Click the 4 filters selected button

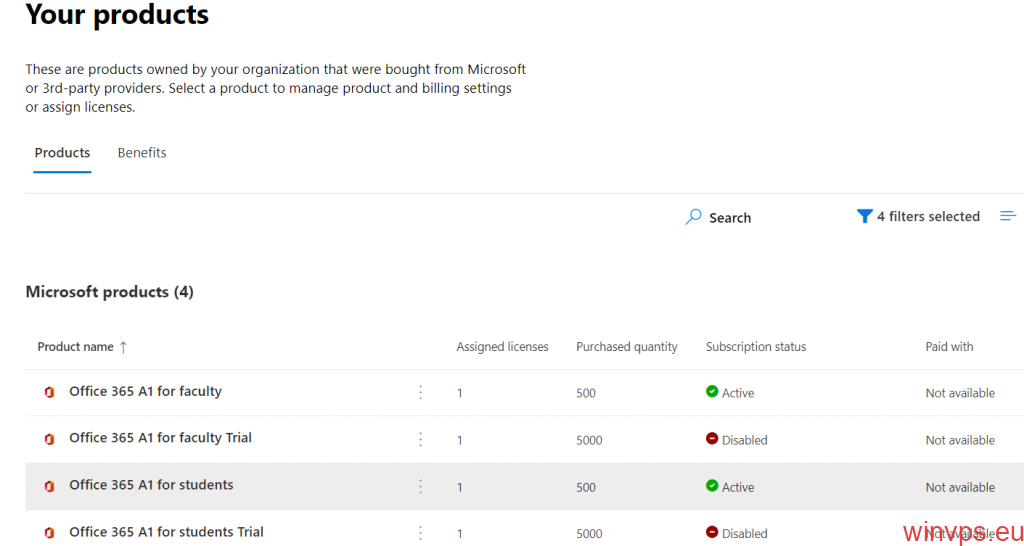(928, 217)
